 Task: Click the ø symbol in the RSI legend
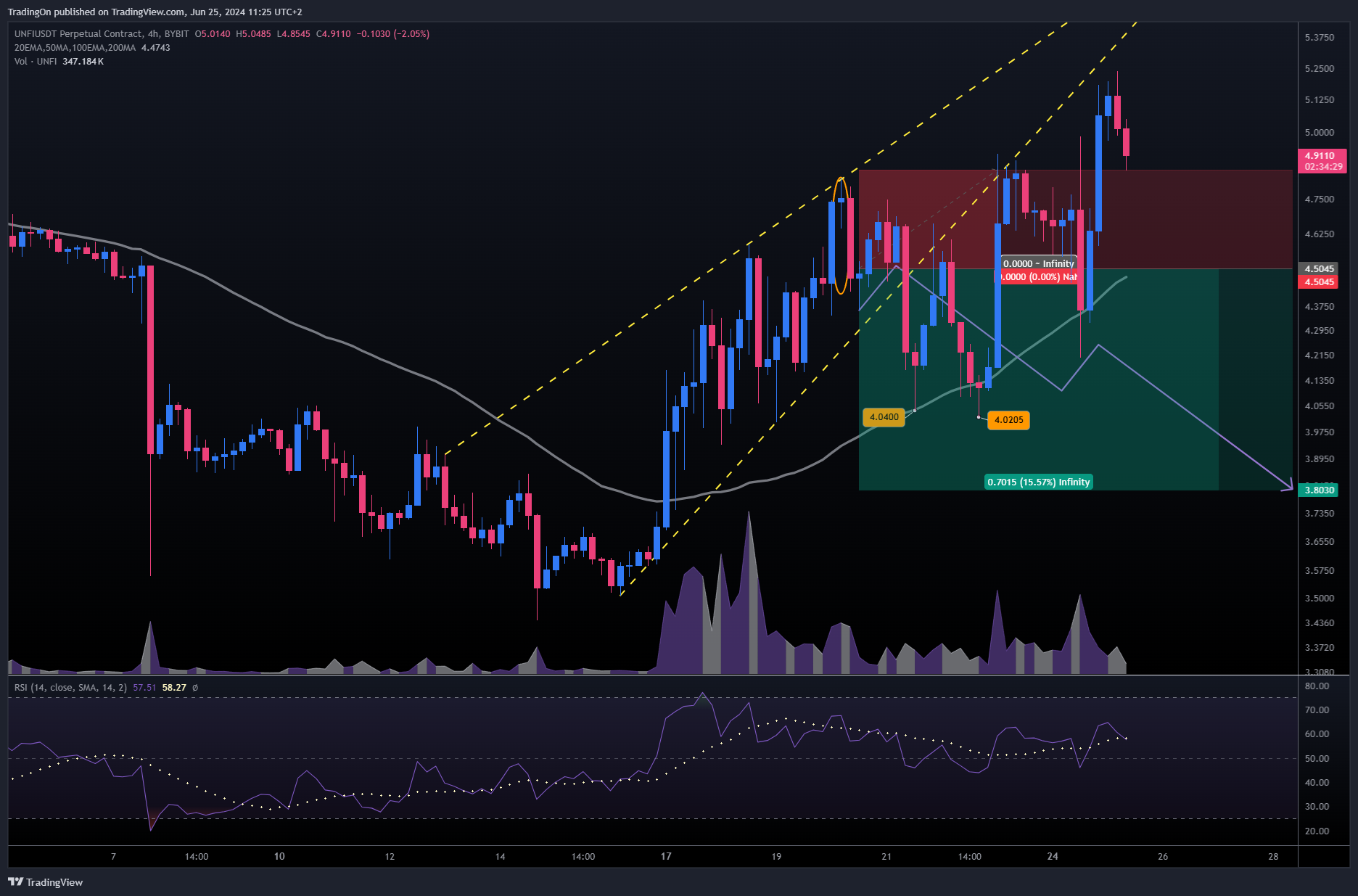pos(195,687)
